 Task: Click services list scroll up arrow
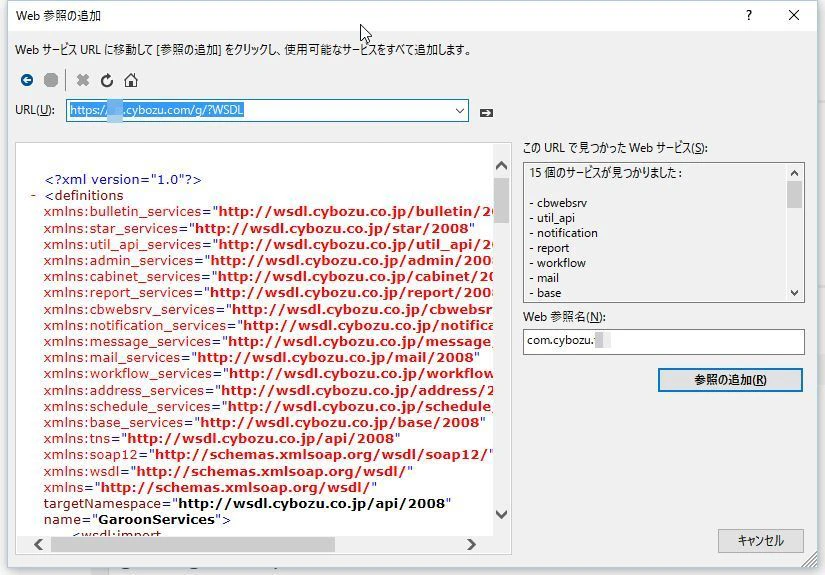pos(794,173)
